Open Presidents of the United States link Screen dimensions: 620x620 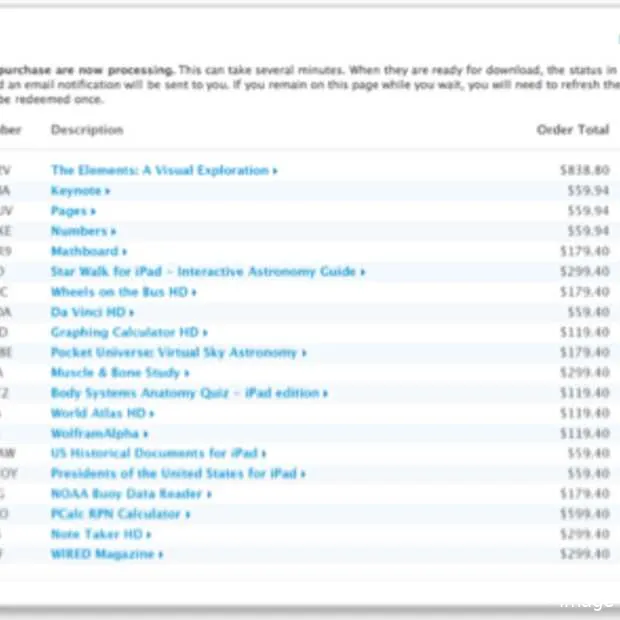click(174, 473)
